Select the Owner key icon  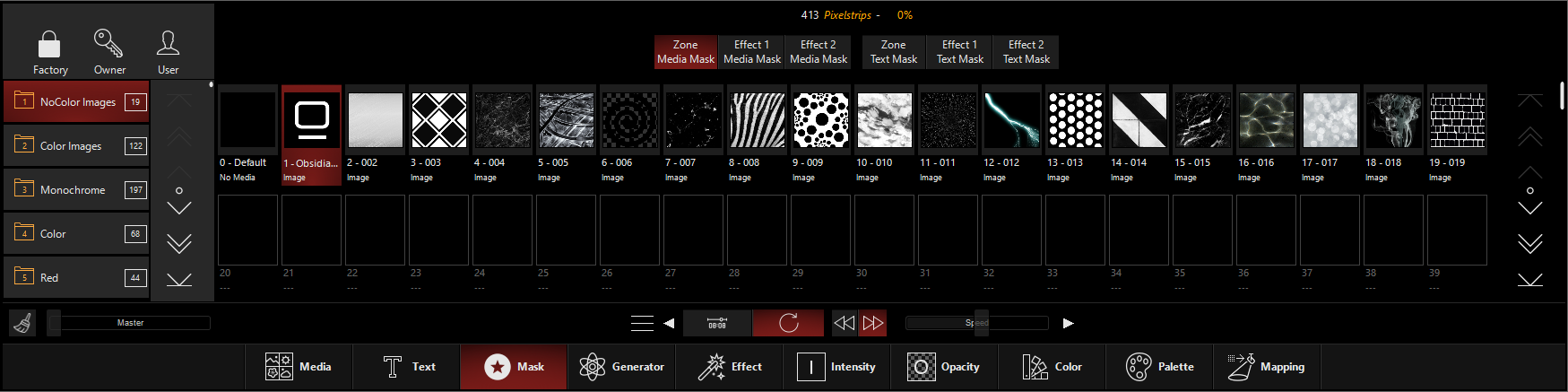coord(108,43)
